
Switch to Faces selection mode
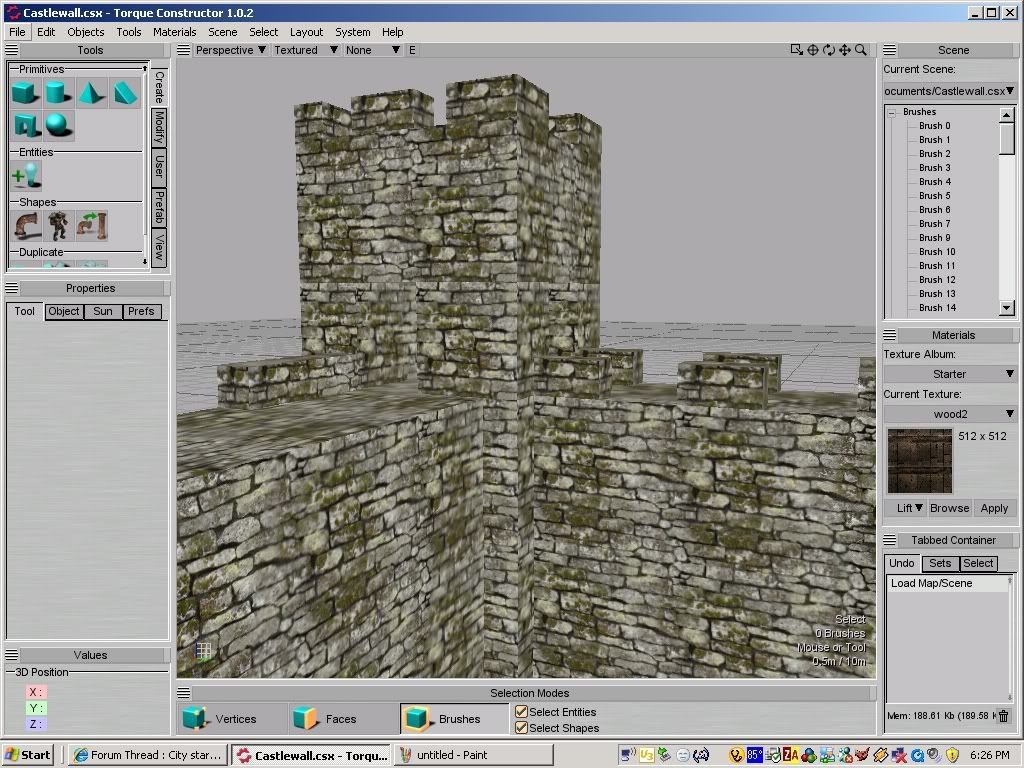pyautogui.click(x=341, y=718)
